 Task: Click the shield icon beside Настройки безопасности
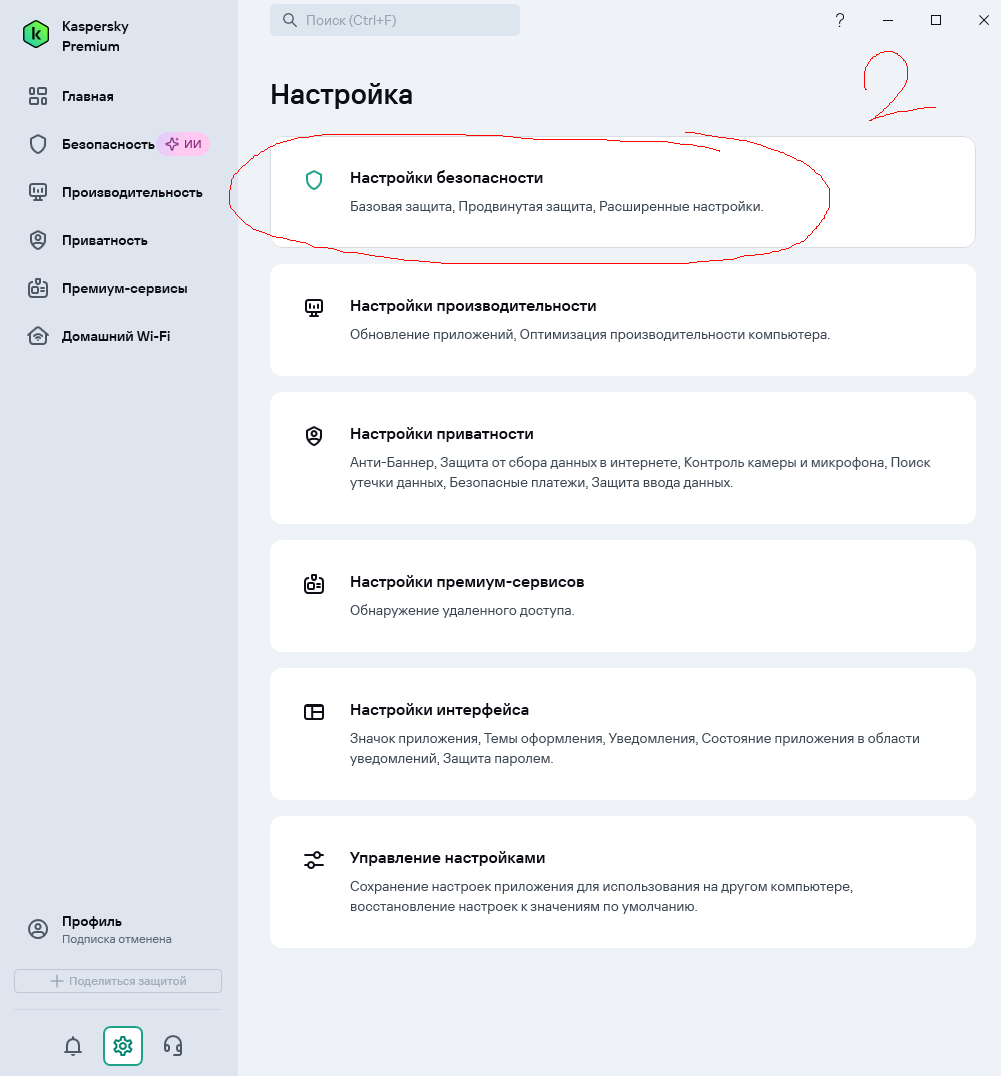tap(314, 180)
